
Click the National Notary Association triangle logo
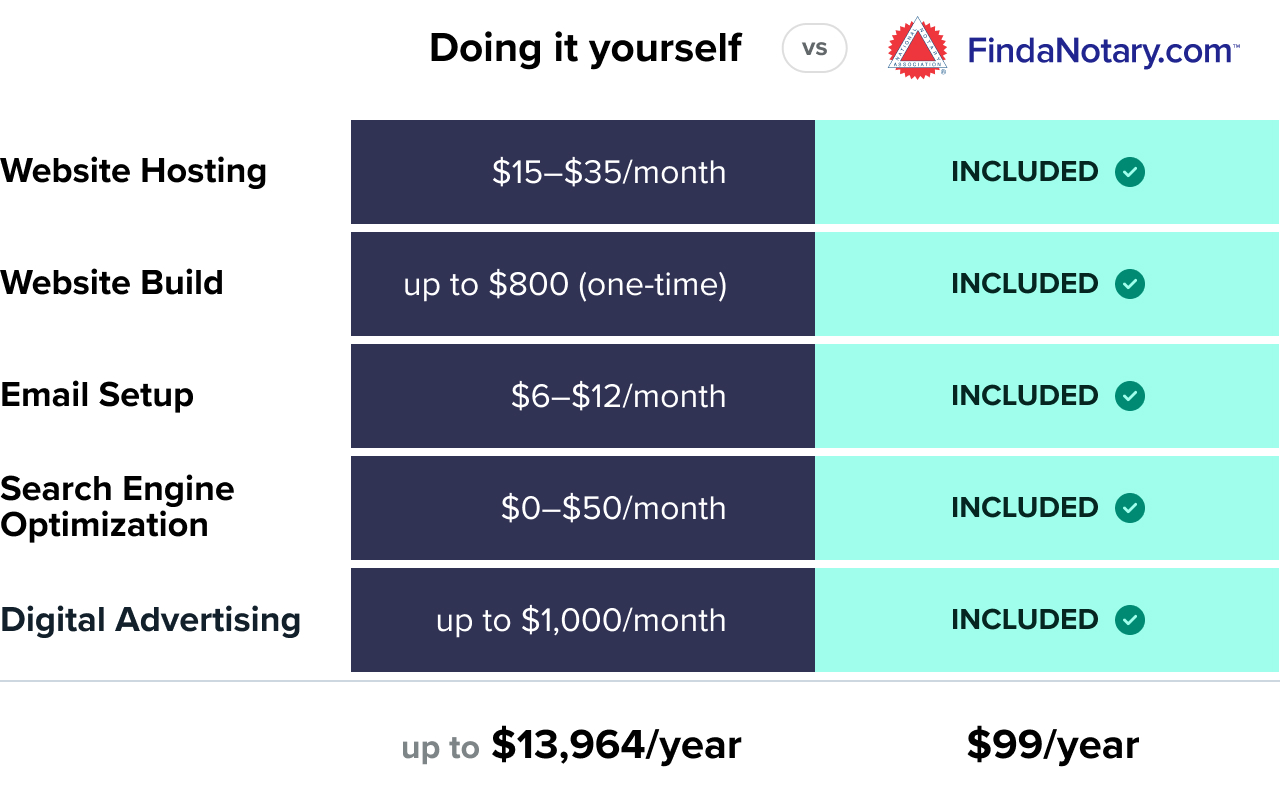[x=917, y=47]
